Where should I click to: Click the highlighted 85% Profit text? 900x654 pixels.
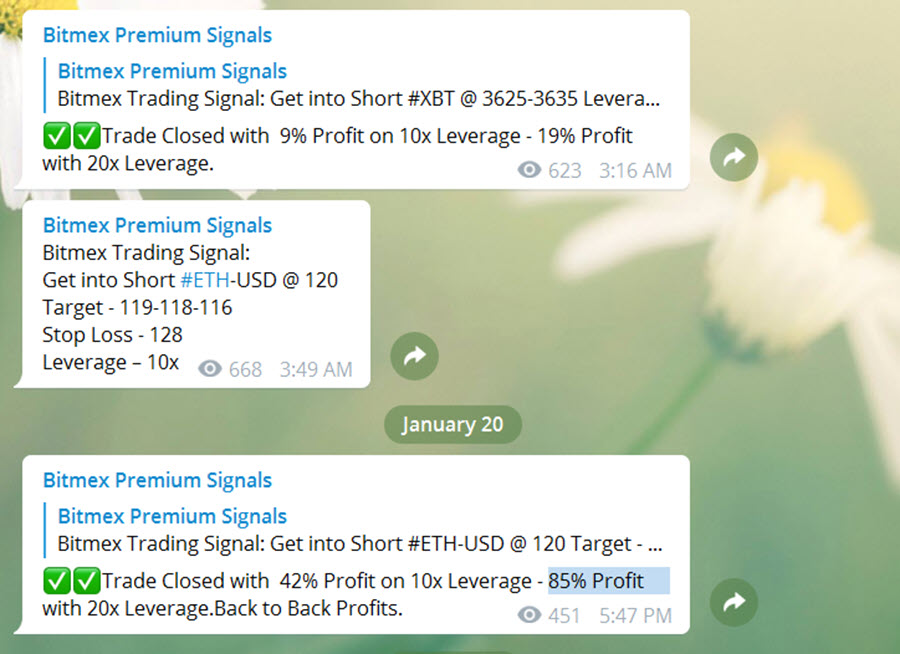click(608, 581)
